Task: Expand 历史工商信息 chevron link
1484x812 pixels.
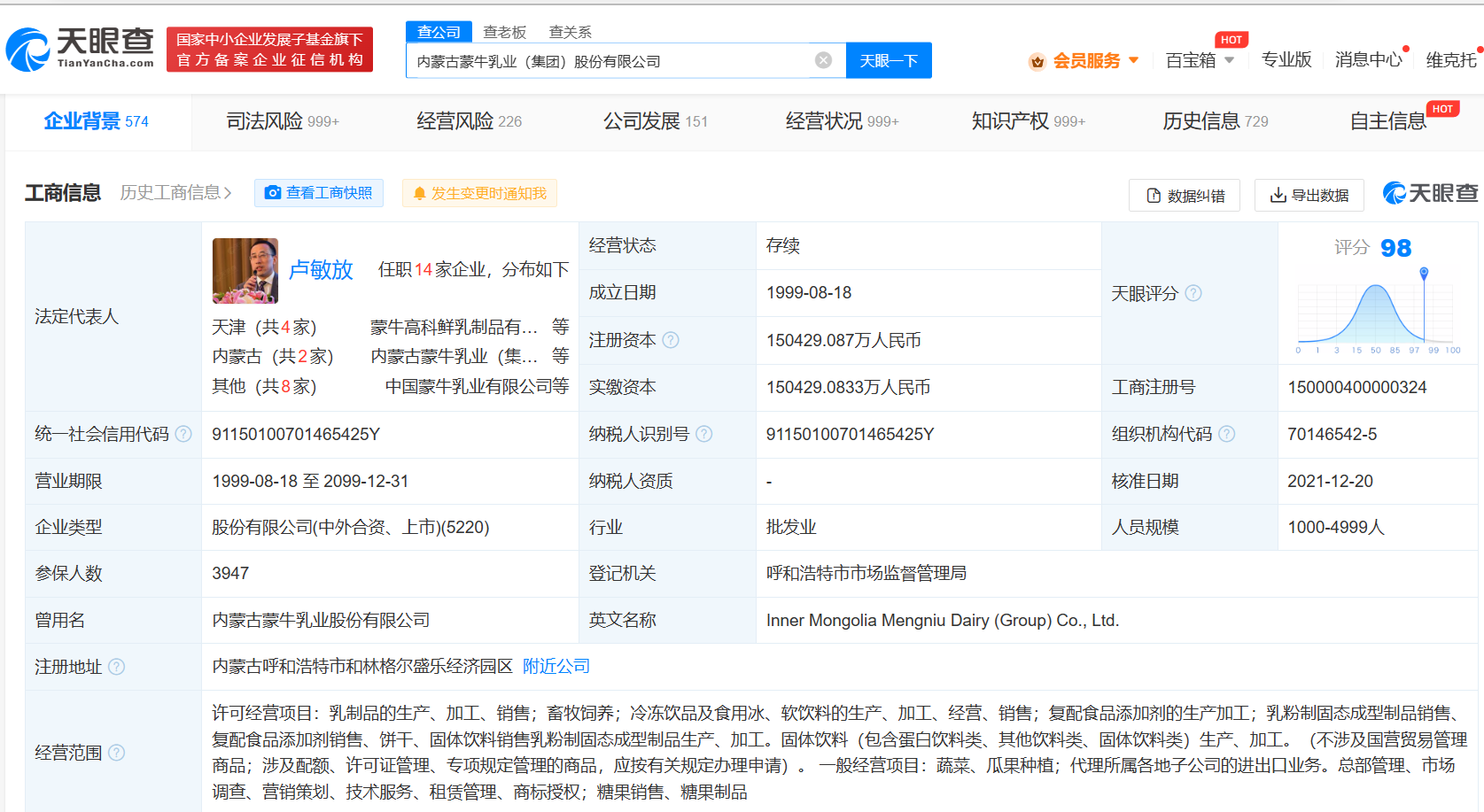Action: tap(176, 193)
